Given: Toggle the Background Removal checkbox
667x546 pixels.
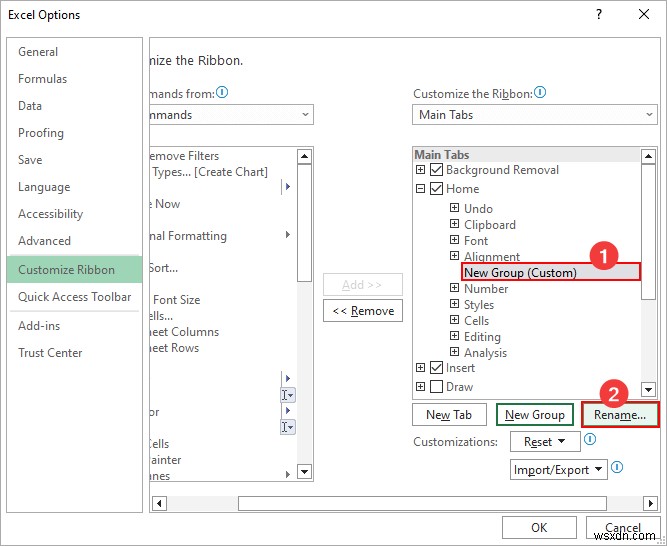Looking at the screenshot, I should (436, 170).
